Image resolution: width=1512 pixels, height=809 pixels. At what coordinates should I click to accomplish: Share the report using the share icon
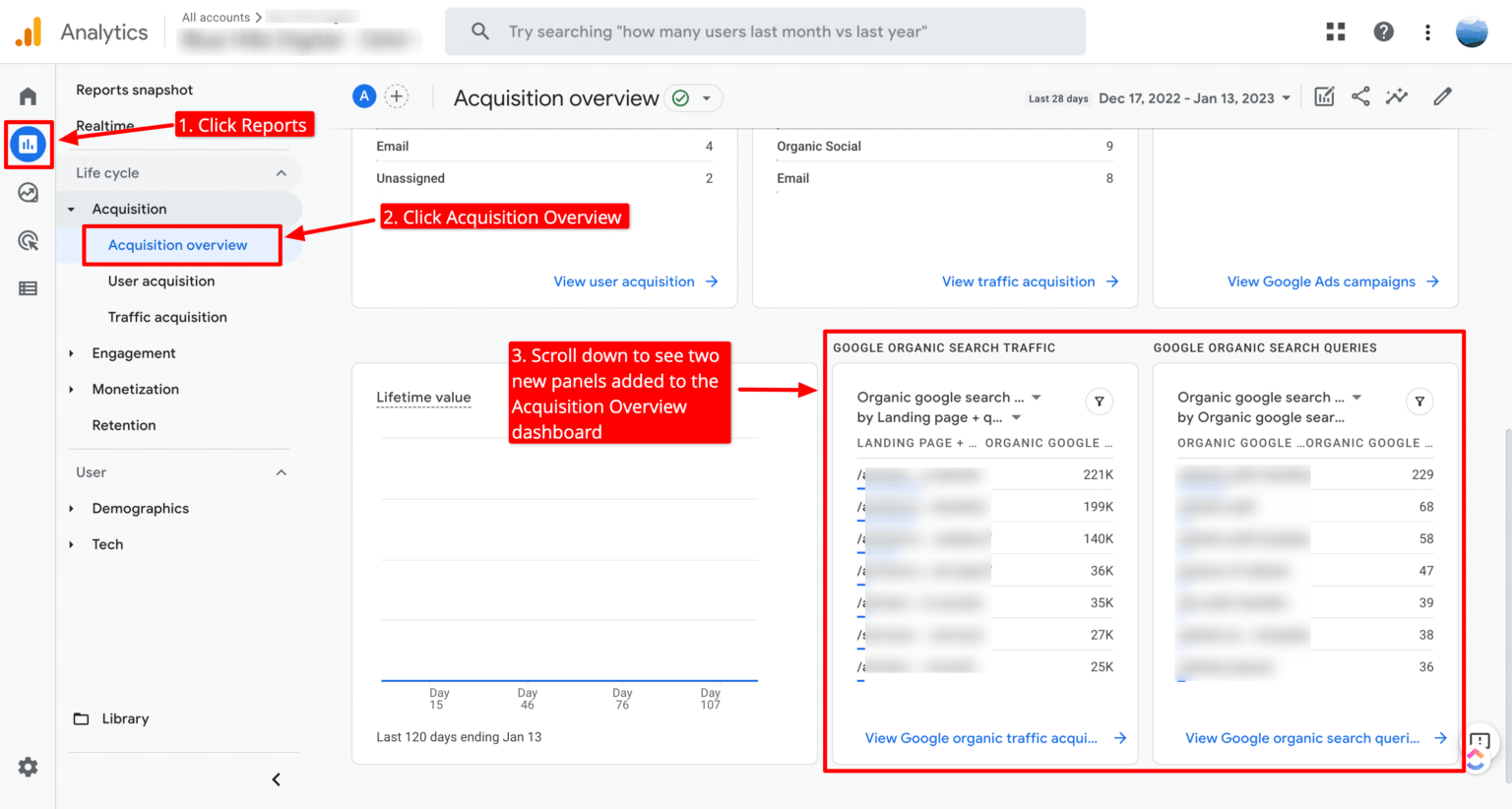click(x=1360, y=96)
